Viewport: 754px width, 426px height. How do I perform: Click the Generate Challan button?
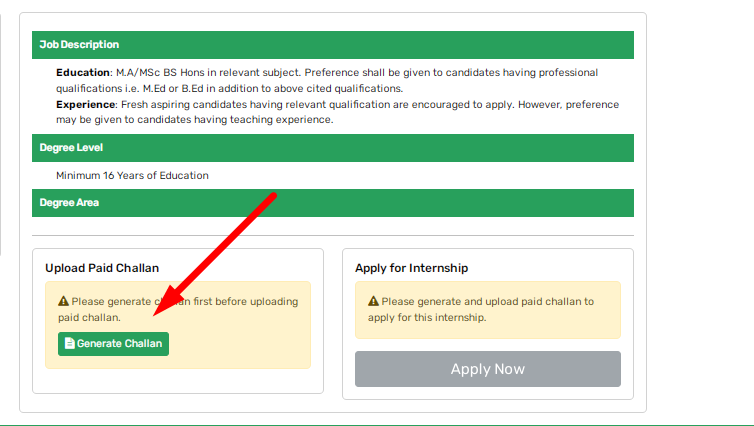tap(113, 344)
